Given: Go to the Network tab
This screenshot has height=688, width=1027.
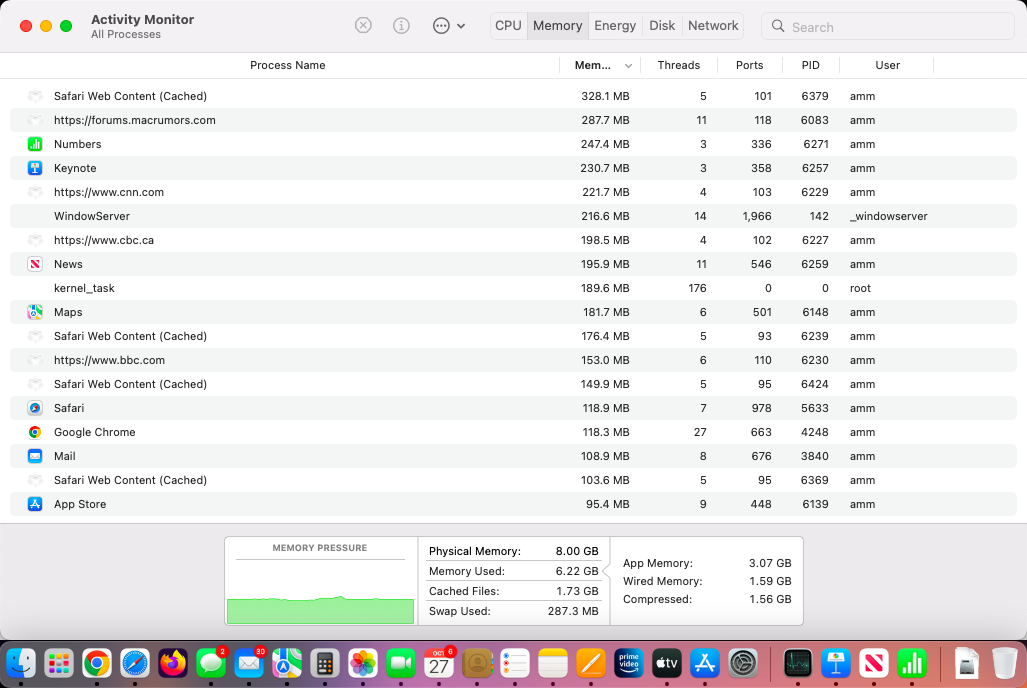Looking at the screenshot, I should [x=713, y=26].
